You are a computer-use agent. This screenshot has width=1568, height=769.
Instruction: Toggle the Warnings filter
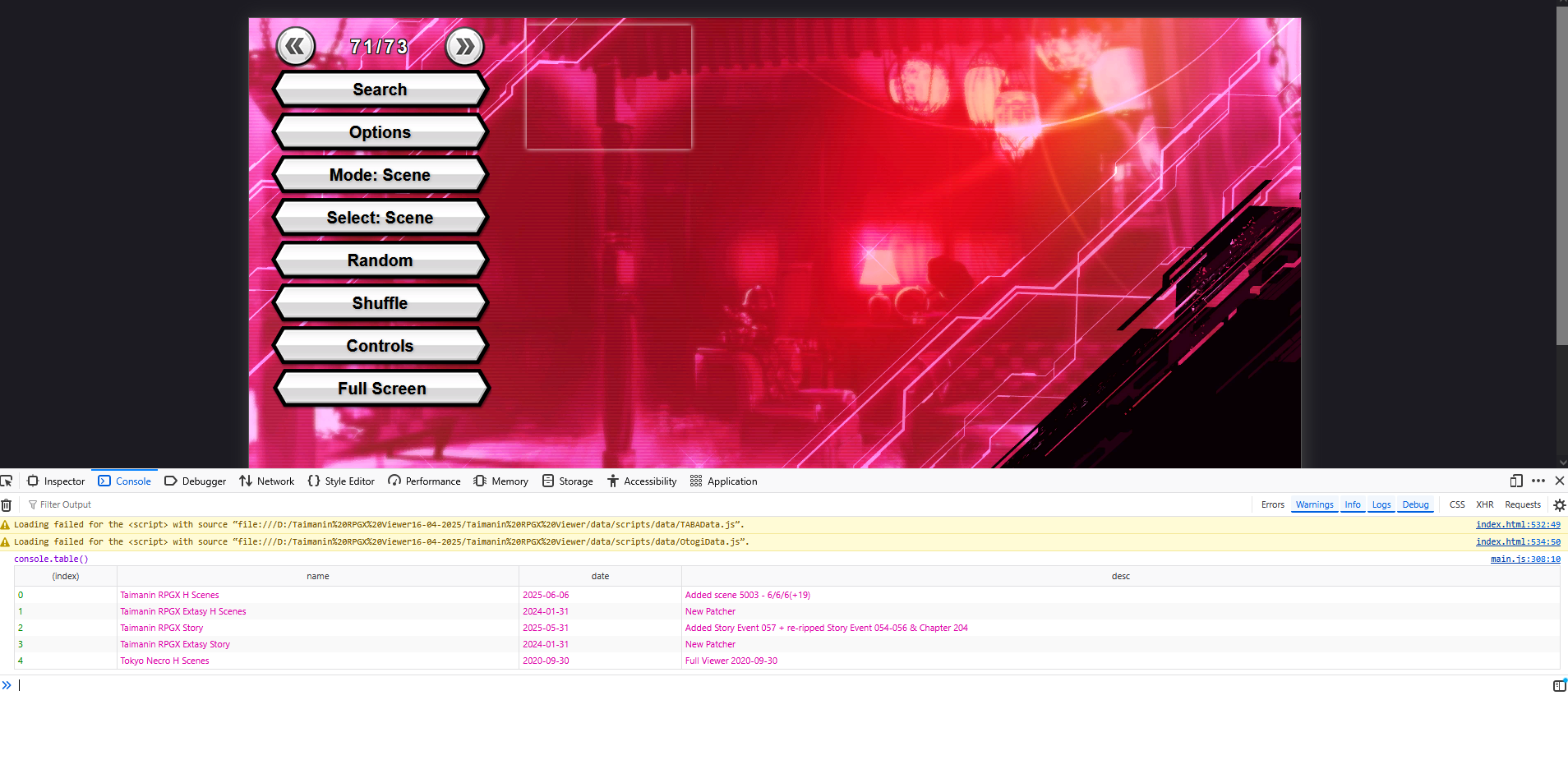pos(1314,504)
